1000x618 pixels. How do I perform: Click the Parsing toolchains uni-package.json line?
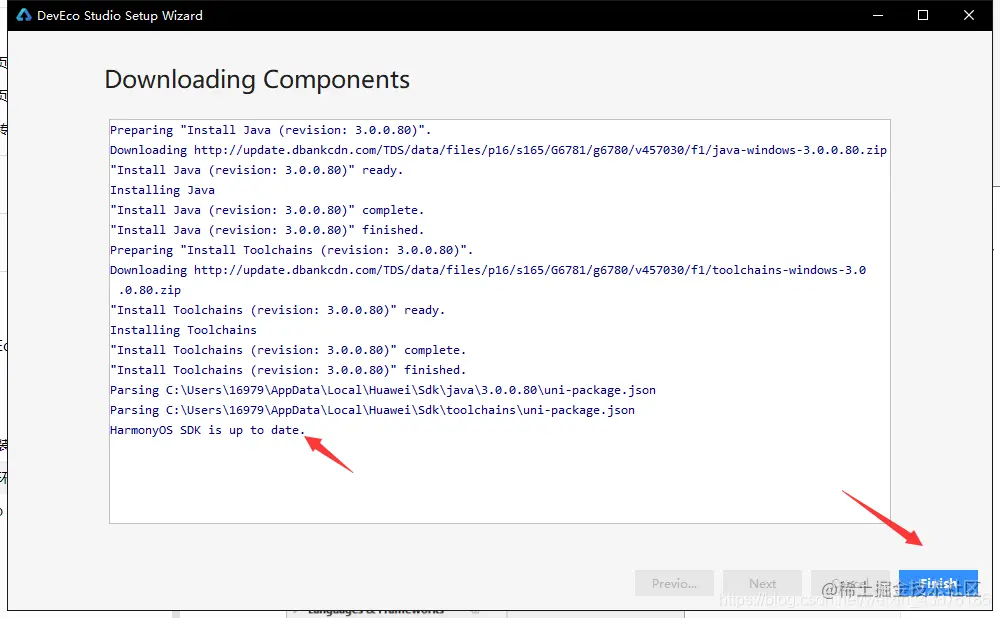[x=372, y=410]
